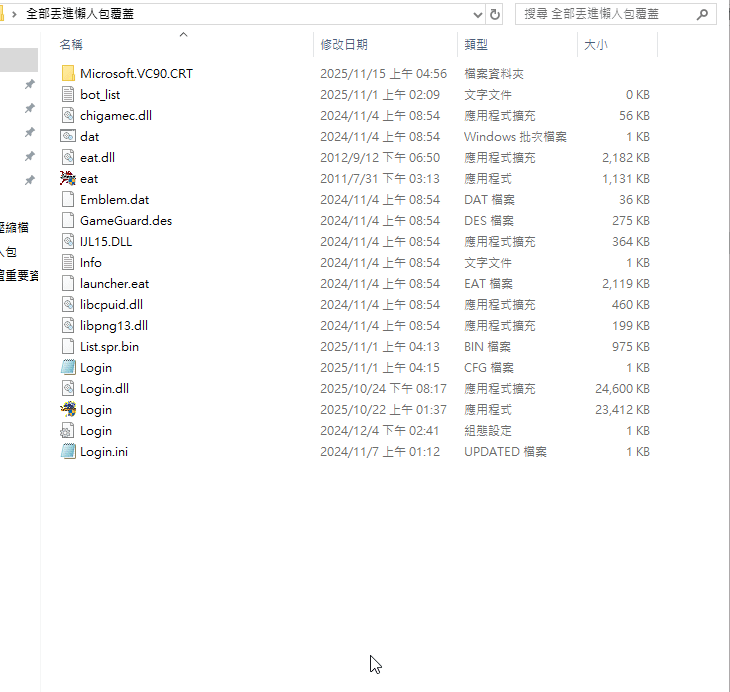Viewport: 730px width, 692px height.
Task: Click the eat.dll file icon
Action: [68, 157]
